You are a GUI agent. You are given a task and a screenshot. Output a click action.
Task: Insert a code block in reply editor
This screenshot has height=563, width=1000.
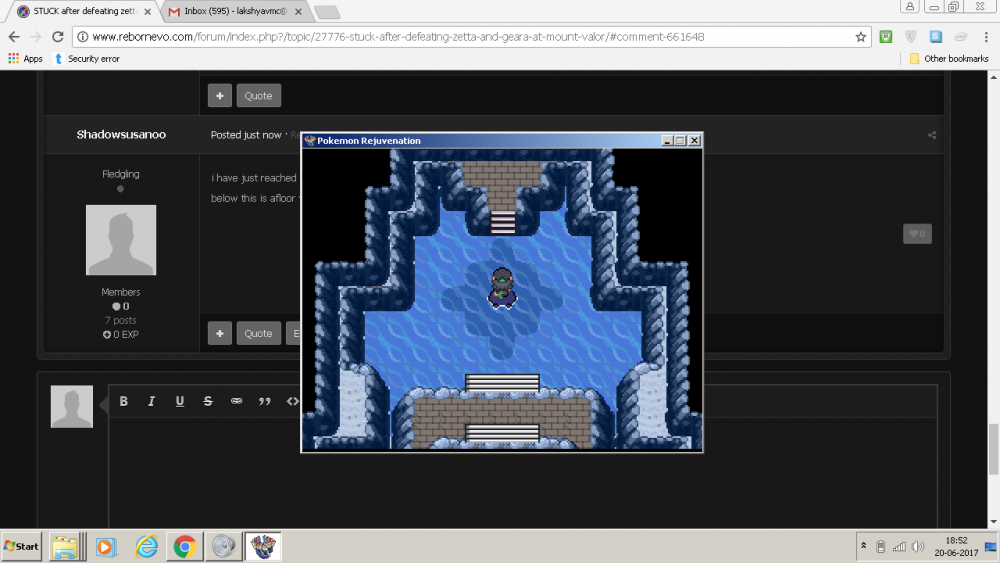pos(293,401)
